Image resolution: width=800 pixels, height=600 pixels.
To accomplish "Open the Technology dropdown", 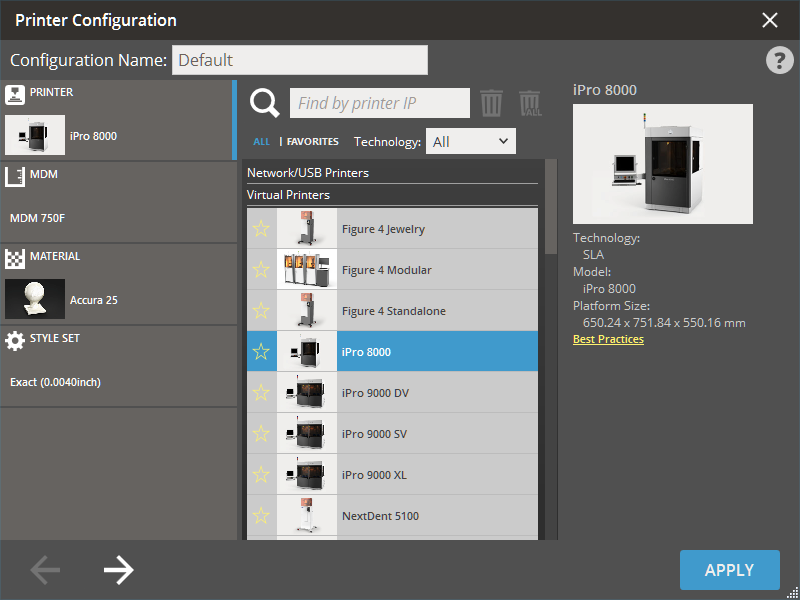I will pyautogui.click(x=470, y=141).
